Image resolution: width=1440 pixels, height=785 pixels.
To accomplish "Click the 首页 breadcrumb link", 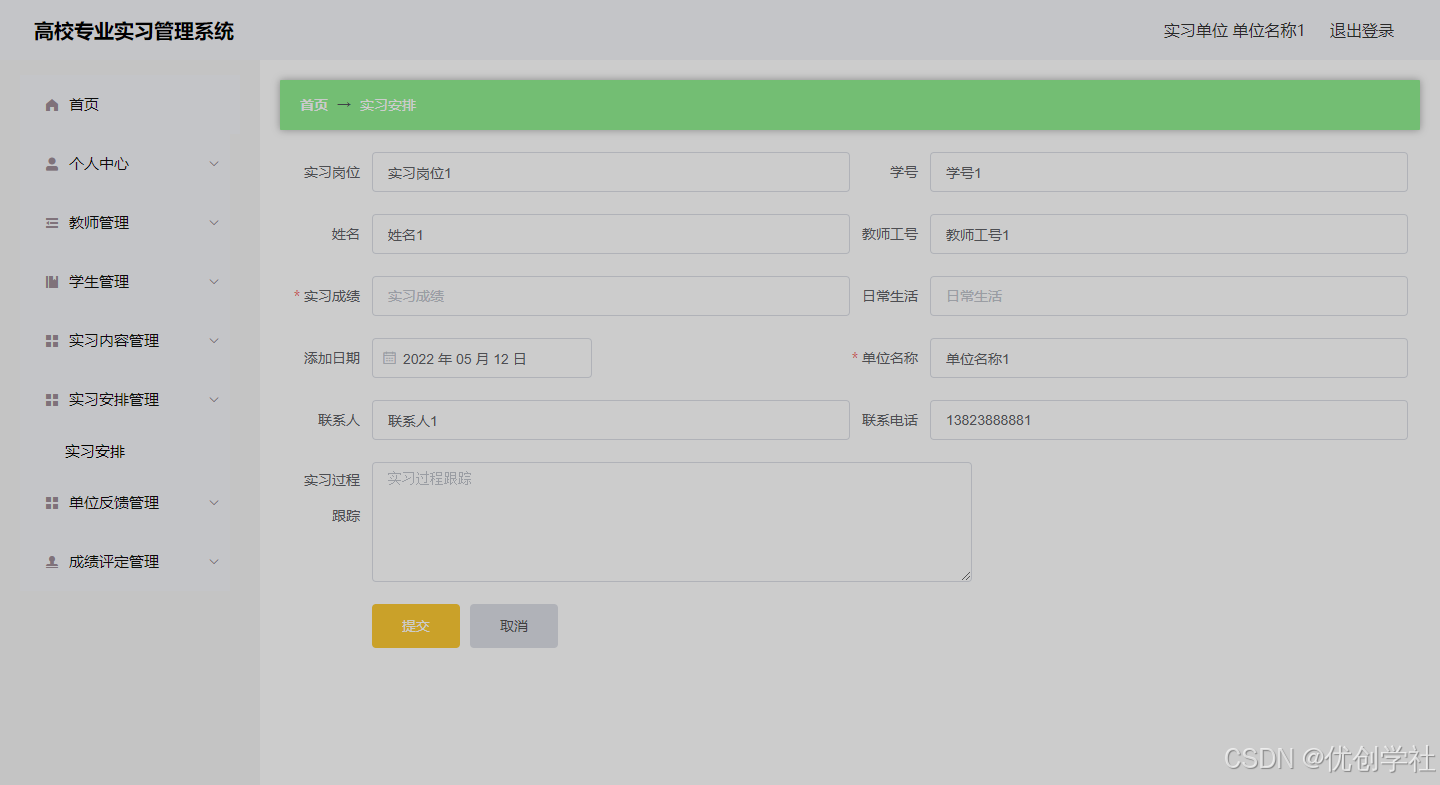I will (314, 105).
